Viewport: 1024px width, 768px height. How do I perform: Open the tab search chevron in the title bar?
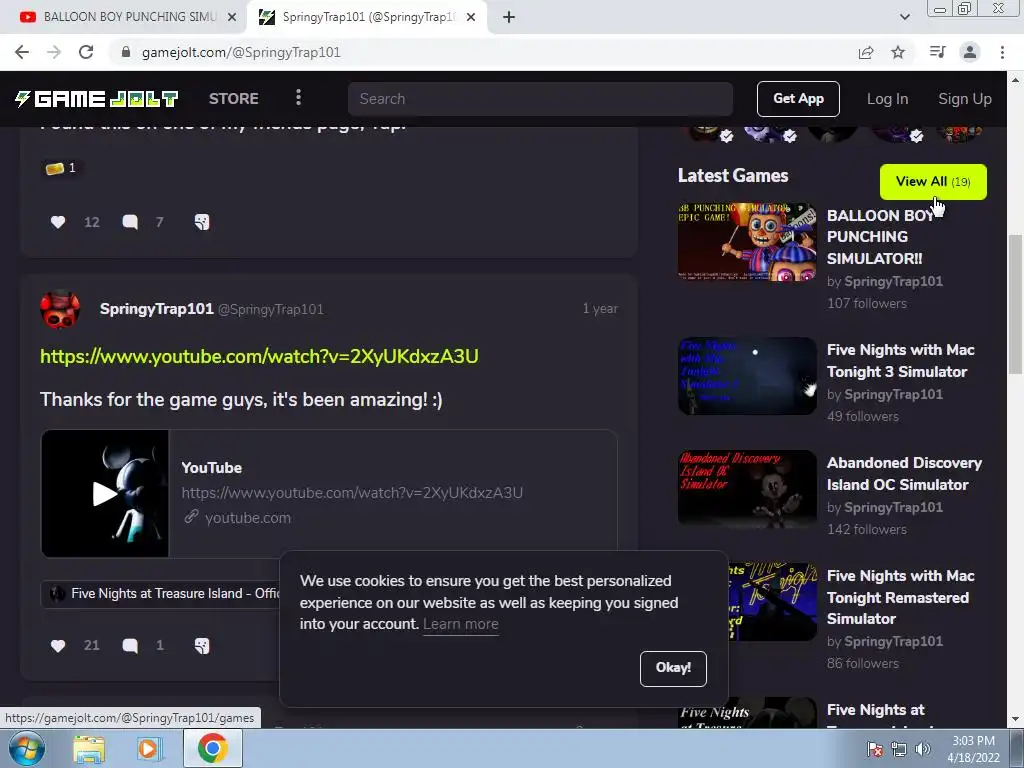point(904,17)
